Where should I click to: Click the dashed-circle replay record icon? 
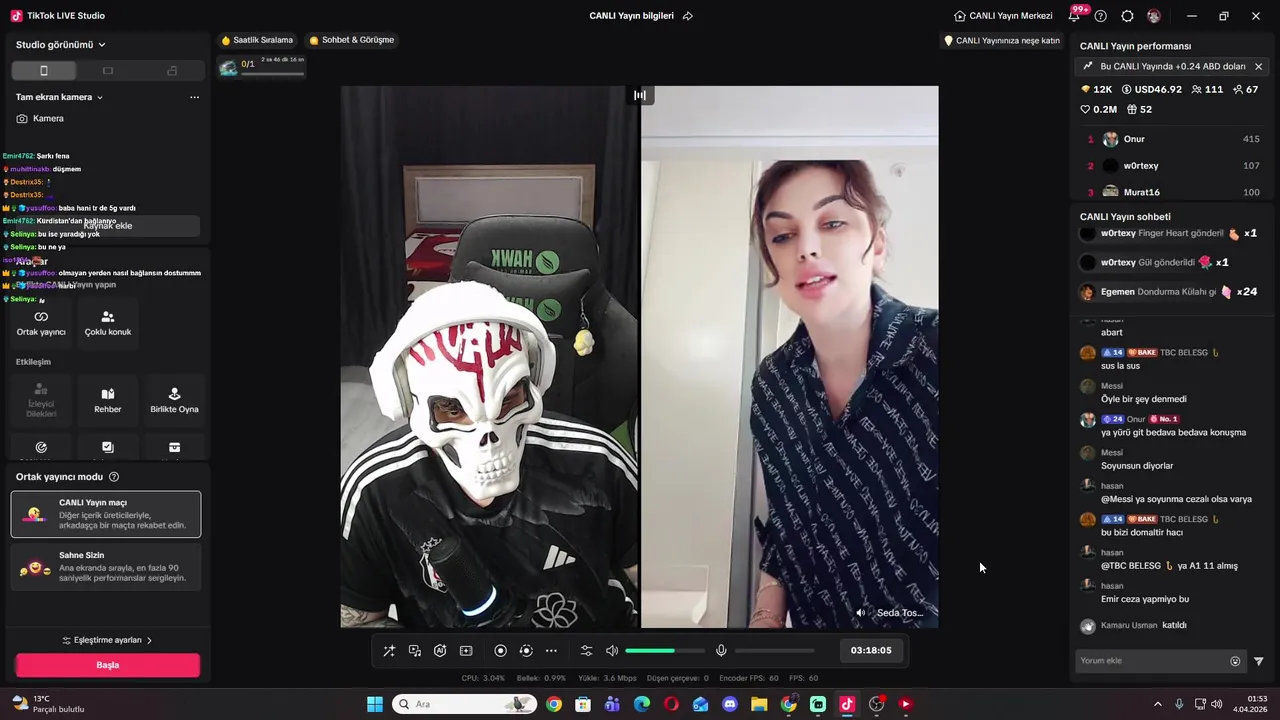pos(526,651)
